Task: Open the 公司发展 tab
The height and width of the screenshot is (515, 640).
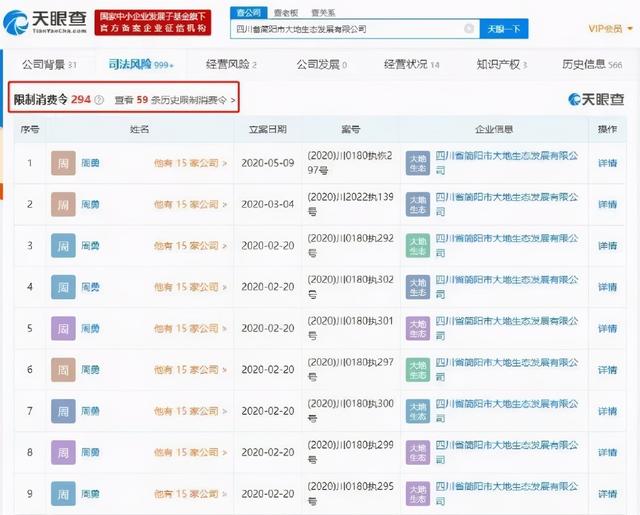Action: pyautogui.click(x=322, y=64)
